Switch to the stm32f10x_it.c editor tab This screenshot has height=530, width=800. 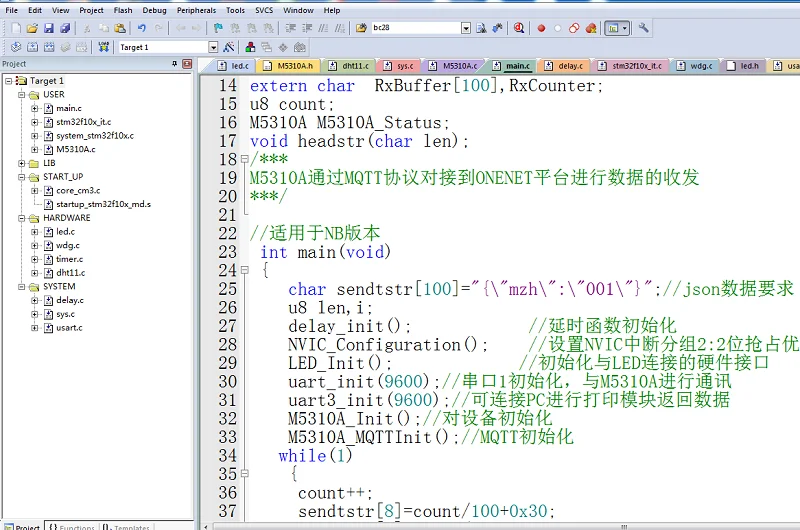(x=631, y=66)
